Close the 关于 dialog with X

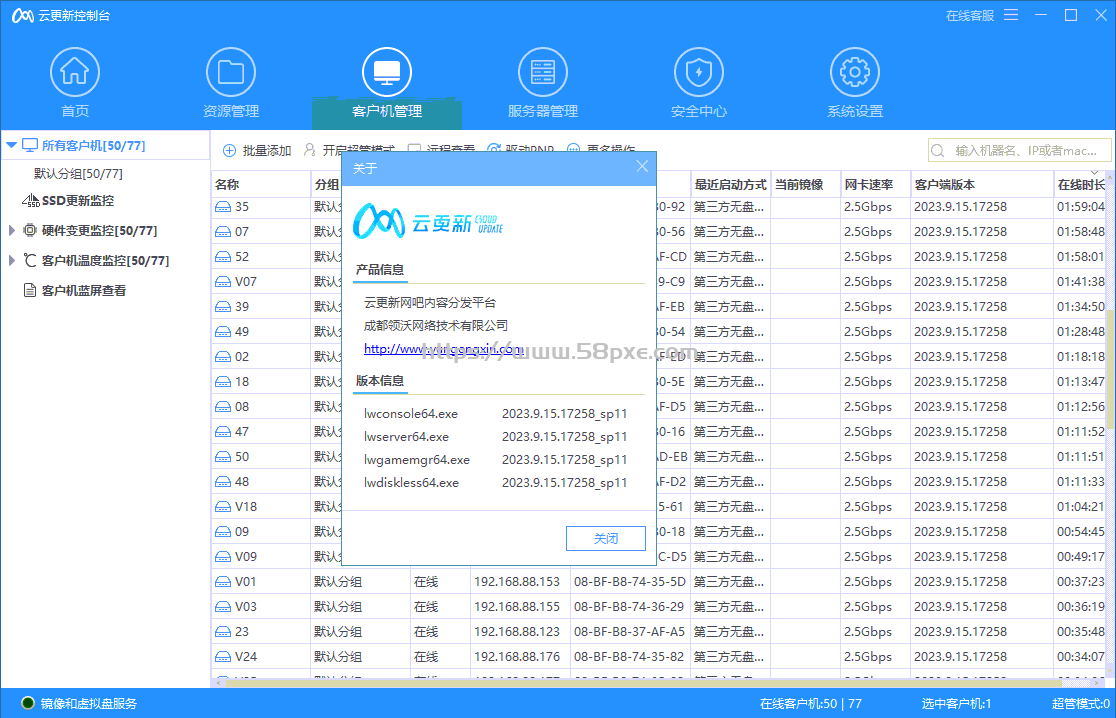pos(642,167)
